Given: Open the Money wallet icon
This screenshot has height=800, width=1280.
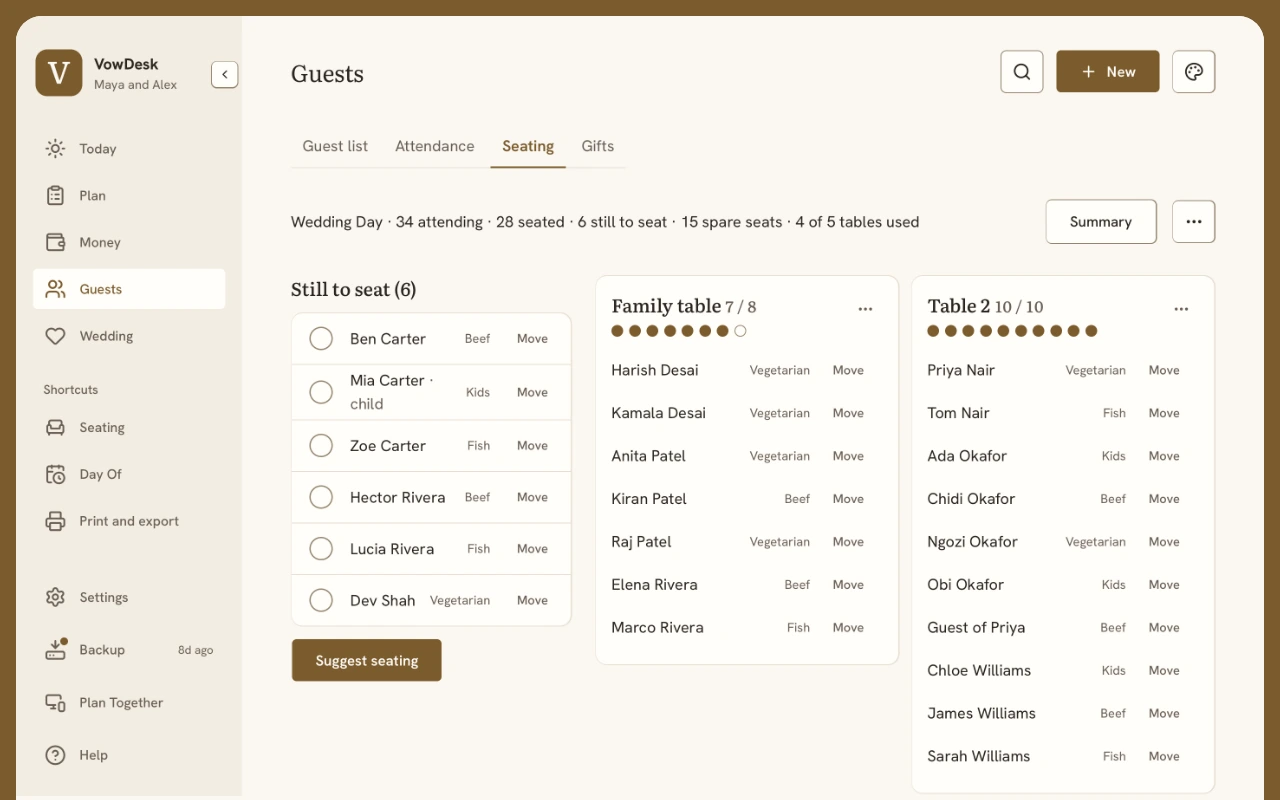Looking at the screenshot, I should coord(56,243).
